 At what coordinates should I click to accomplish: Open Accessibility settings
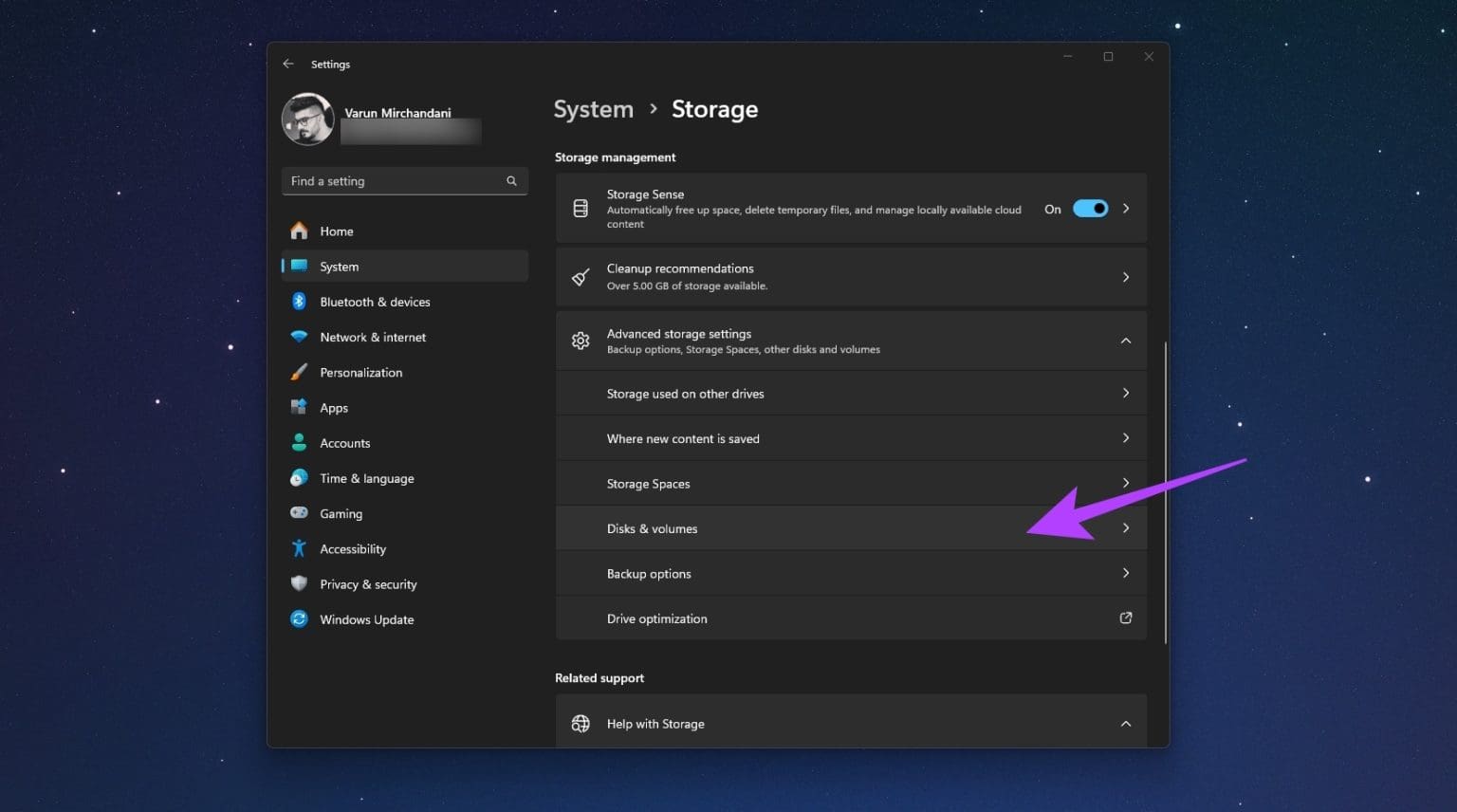point(353,548)
